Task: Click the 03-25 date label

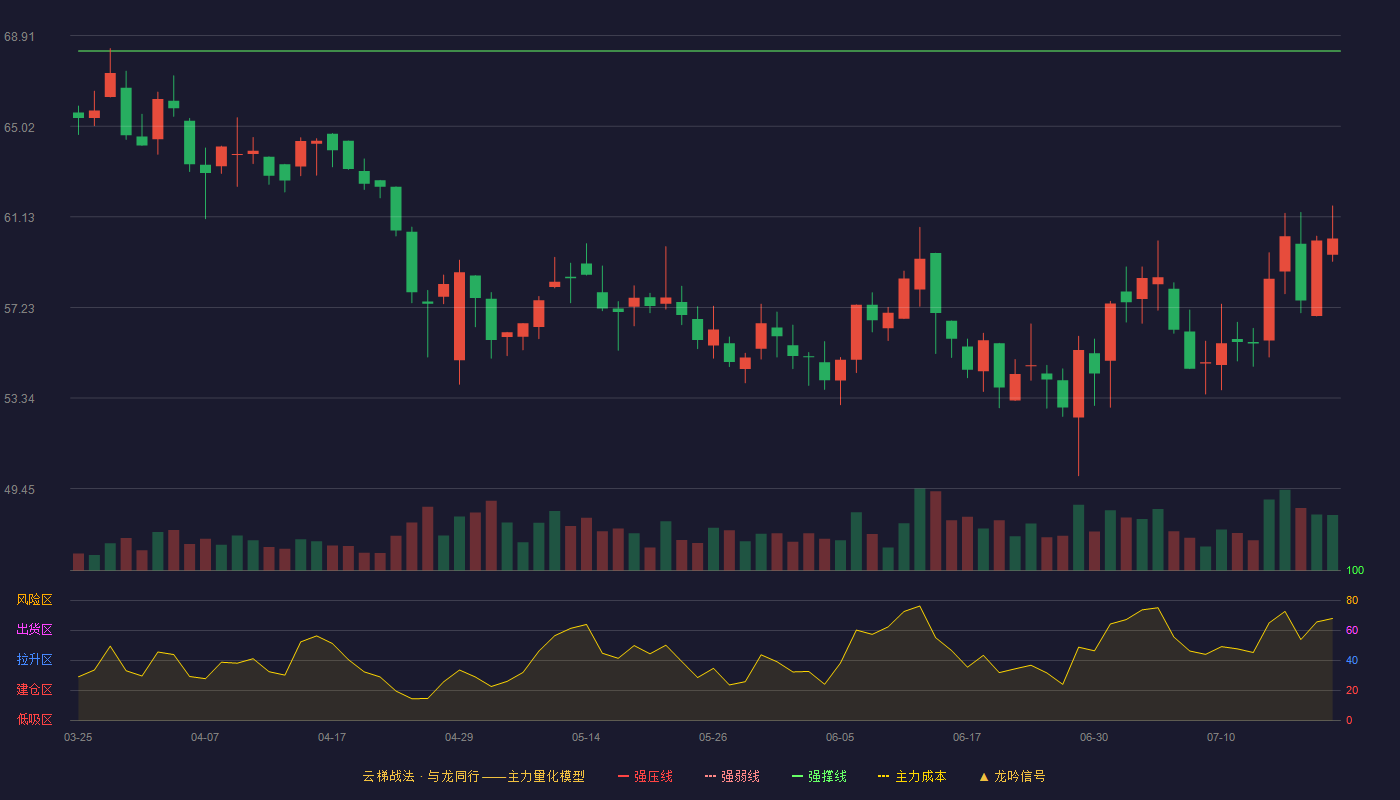Action: pos(78,737)
